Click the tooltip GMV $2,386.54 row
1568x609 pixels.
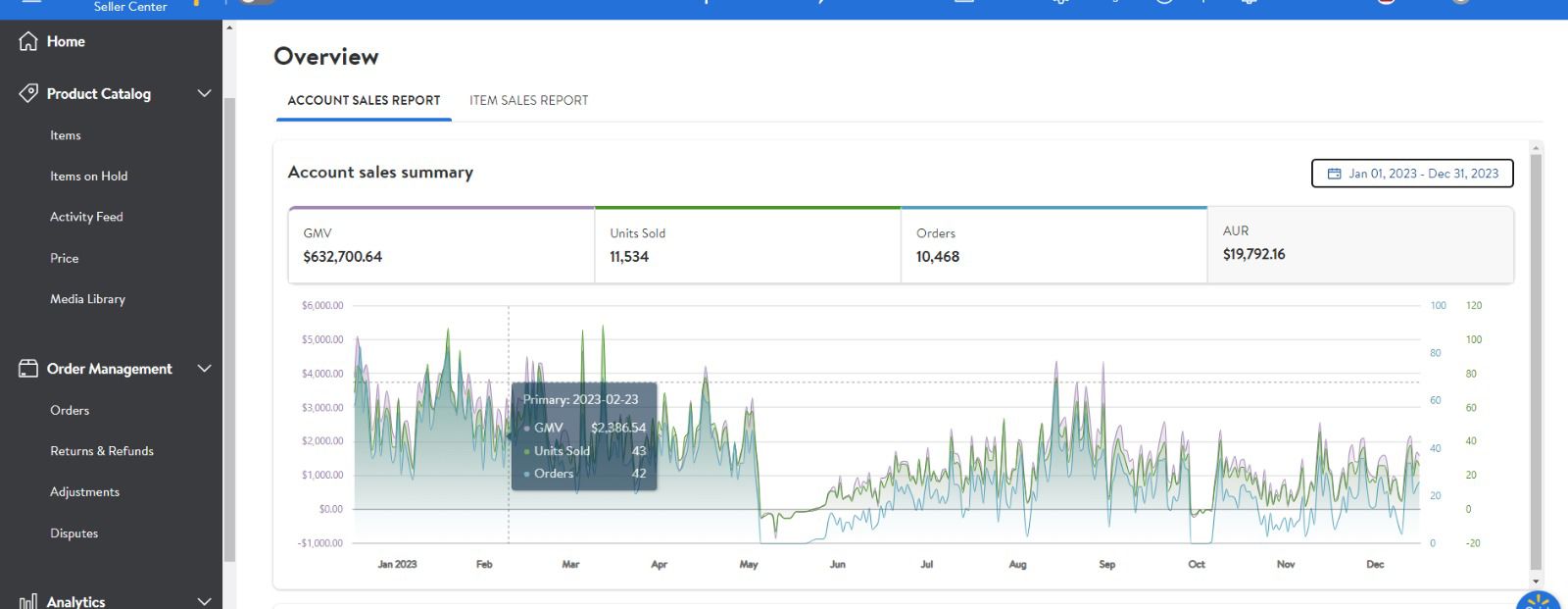585,428
